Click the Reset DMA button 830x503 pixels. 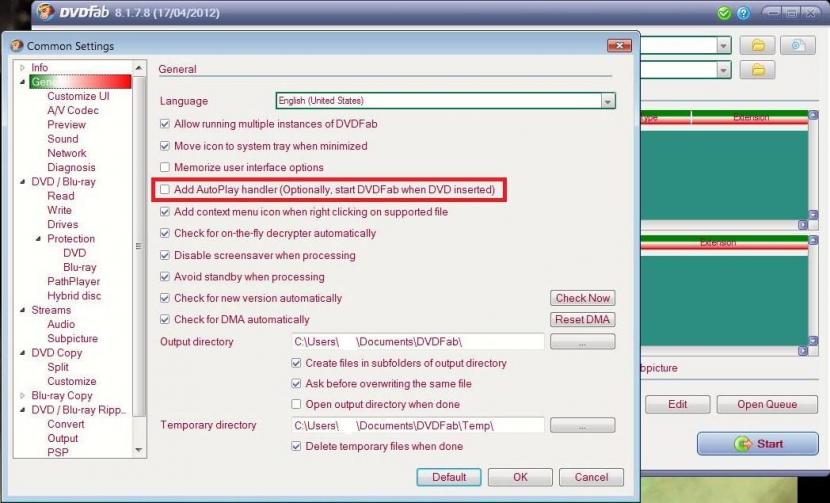[x=583, y=320]
